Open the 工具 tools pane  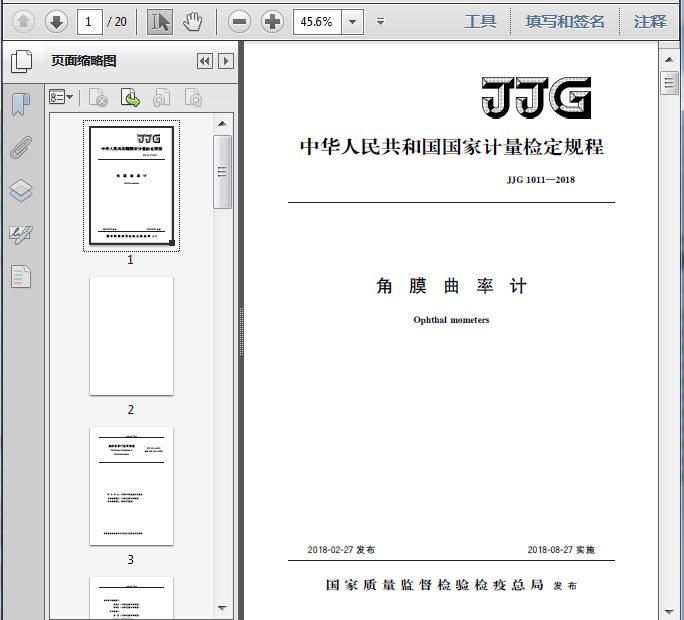tap(480, 21)
